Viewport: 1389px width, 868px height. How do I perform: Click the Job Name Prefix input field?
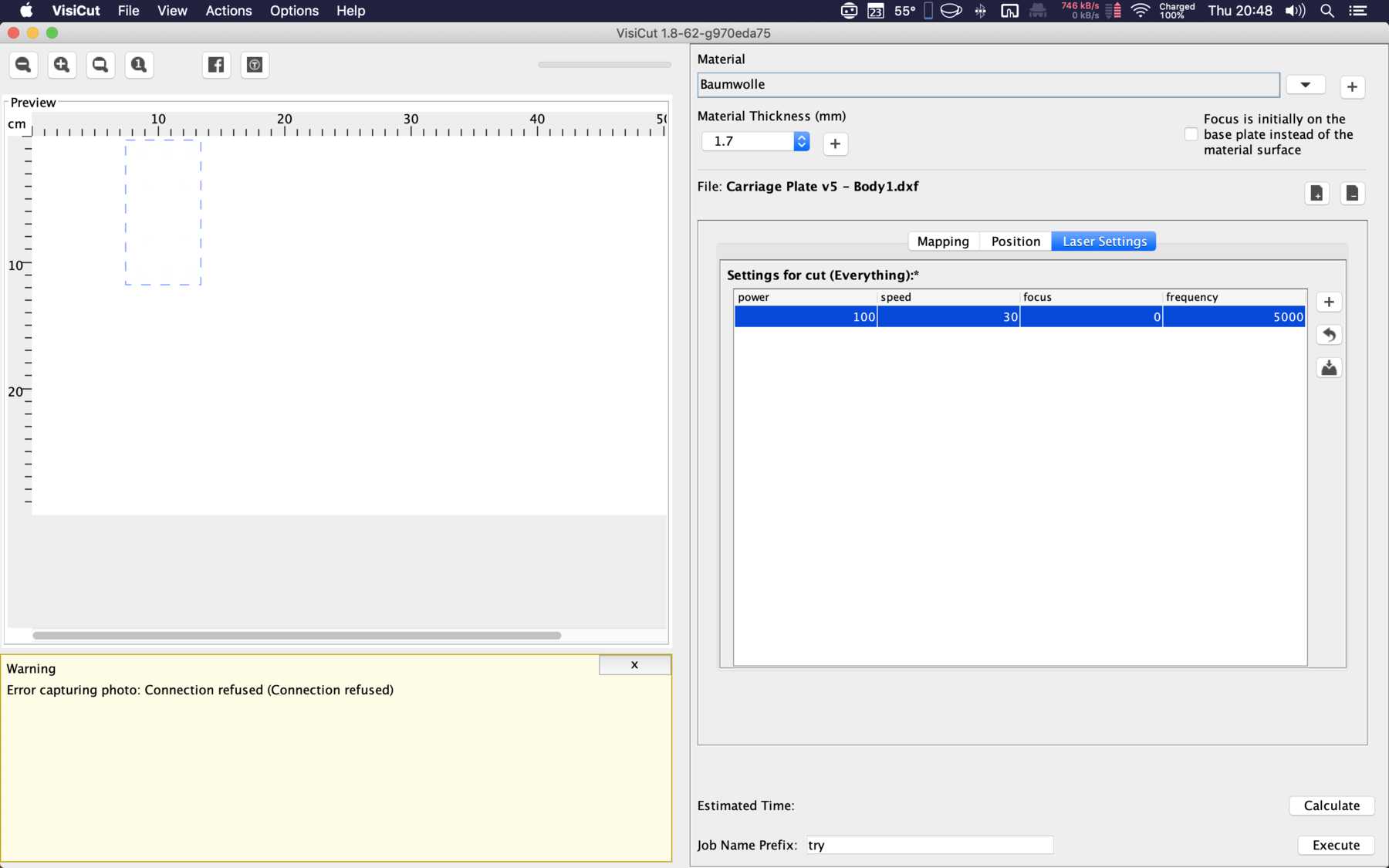[x=930, y=845]
